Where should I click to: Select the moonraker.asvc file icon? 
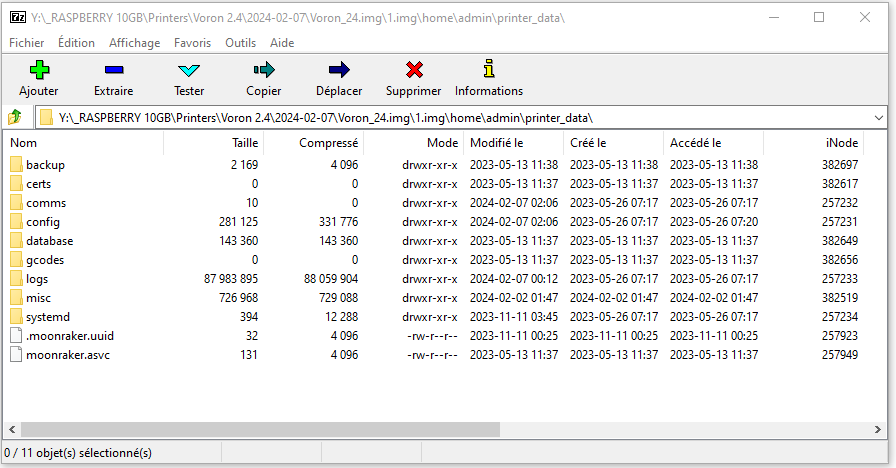click(16, 355)
